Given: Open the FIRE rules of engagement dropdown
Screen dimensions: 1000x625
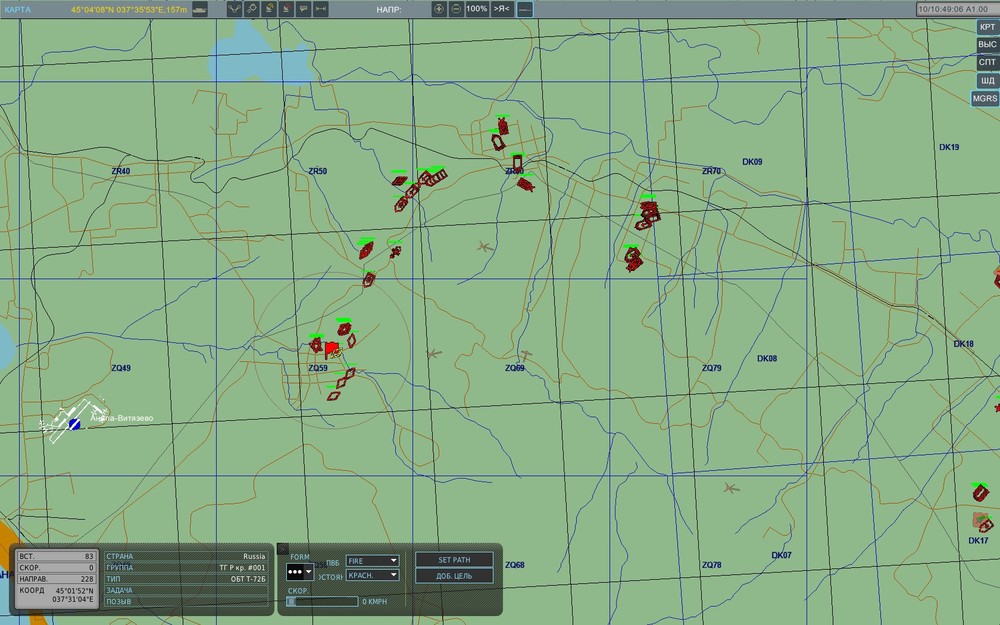Looking at the screenshot, I should tap(372, 561).
